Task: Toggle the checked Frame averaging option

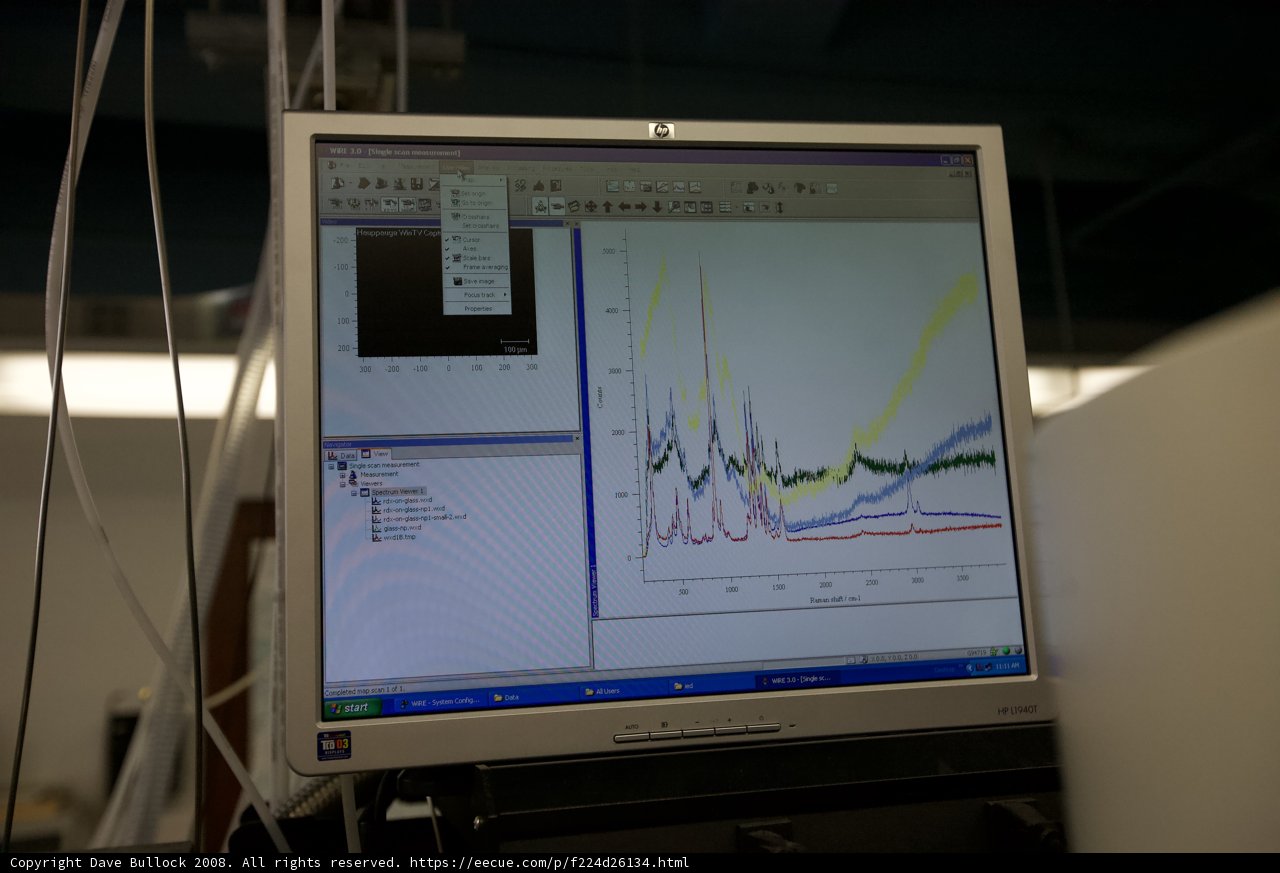Action: 476,267
